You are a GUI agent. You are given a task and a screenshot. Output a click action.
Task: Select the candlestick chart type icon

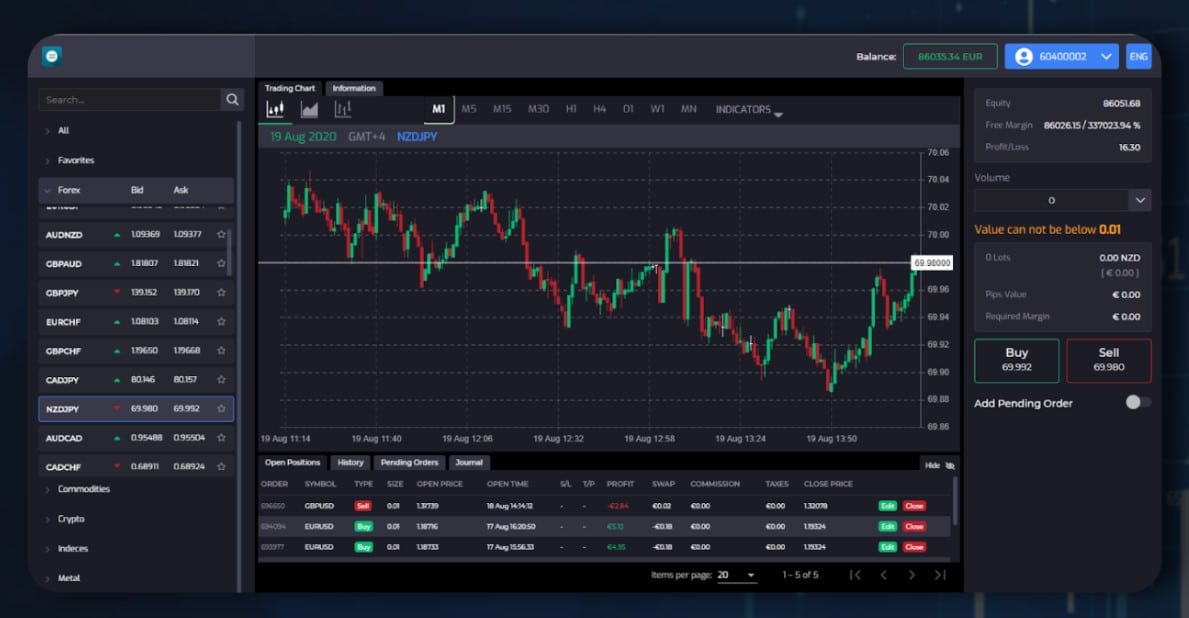pyautogui.click(x=275, y=109)
